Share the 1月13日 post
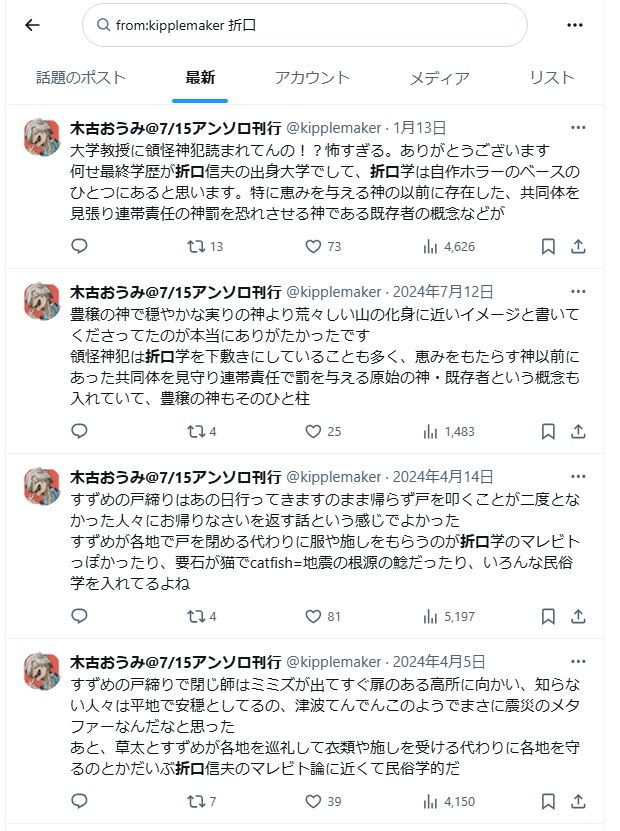 [x=578, y=246]
